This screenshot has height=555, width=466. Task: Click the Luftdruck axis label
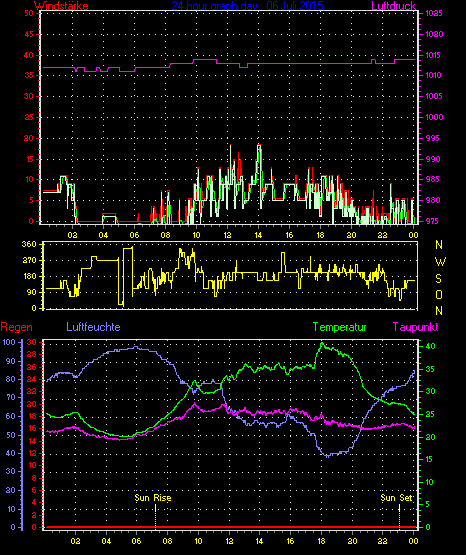point(393,5)
